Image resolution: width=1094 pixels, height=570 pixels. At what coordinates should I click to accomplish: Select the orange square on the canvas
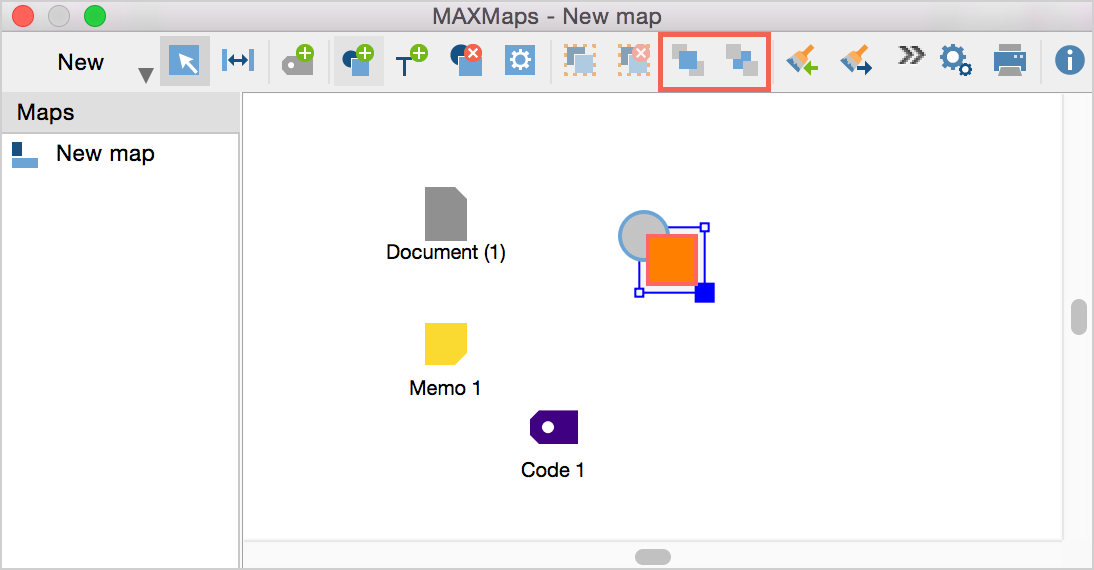pyautogui.click(x=671, y=259)
